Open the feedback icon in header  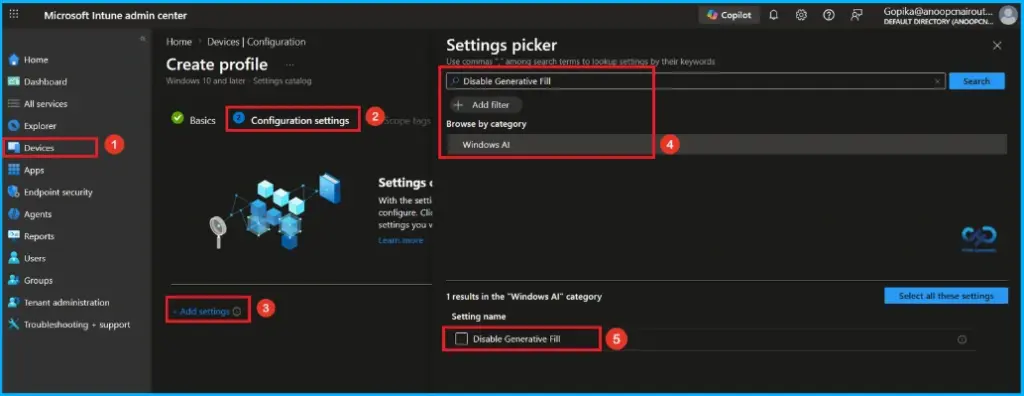pyautogui.click(x=857, y=15)
